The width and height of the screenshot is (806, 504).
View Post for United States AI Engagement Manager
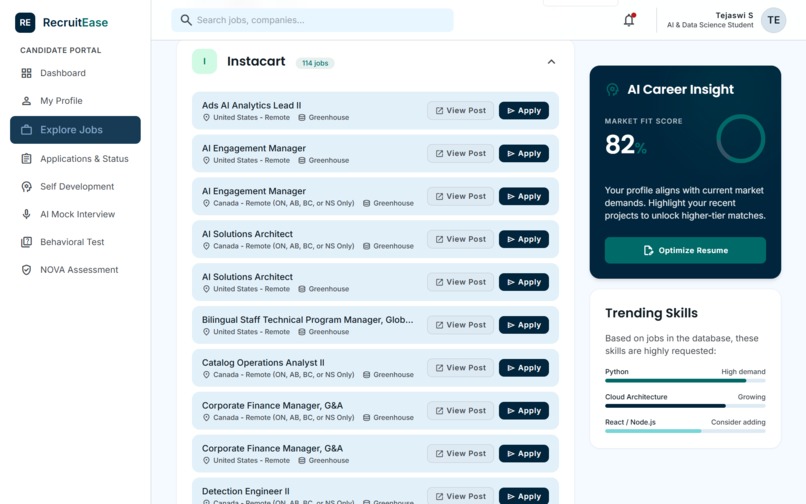(461, 153)
